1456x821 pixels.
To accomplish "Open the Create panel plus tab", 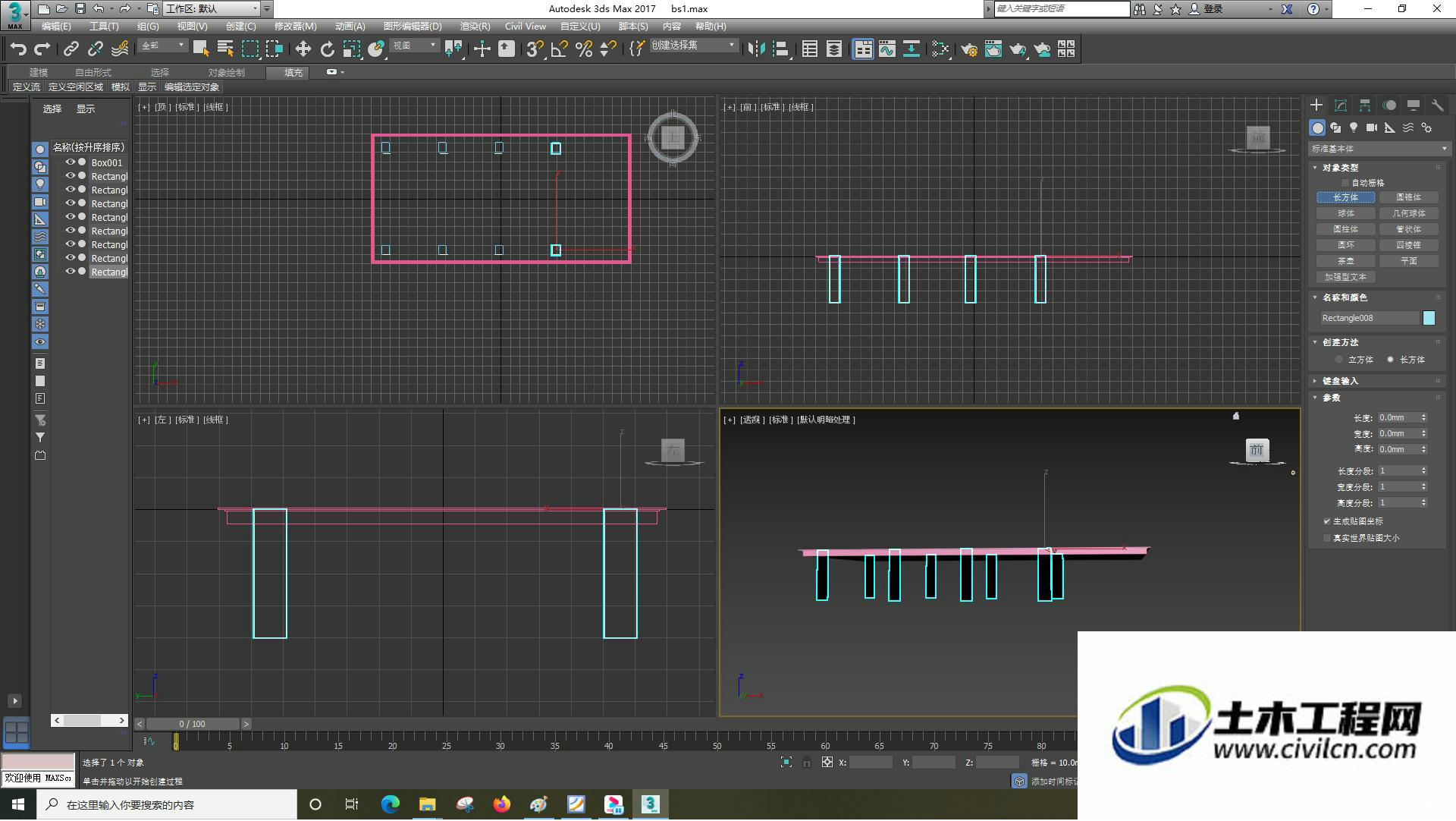I will click(x=1316, y=105).
